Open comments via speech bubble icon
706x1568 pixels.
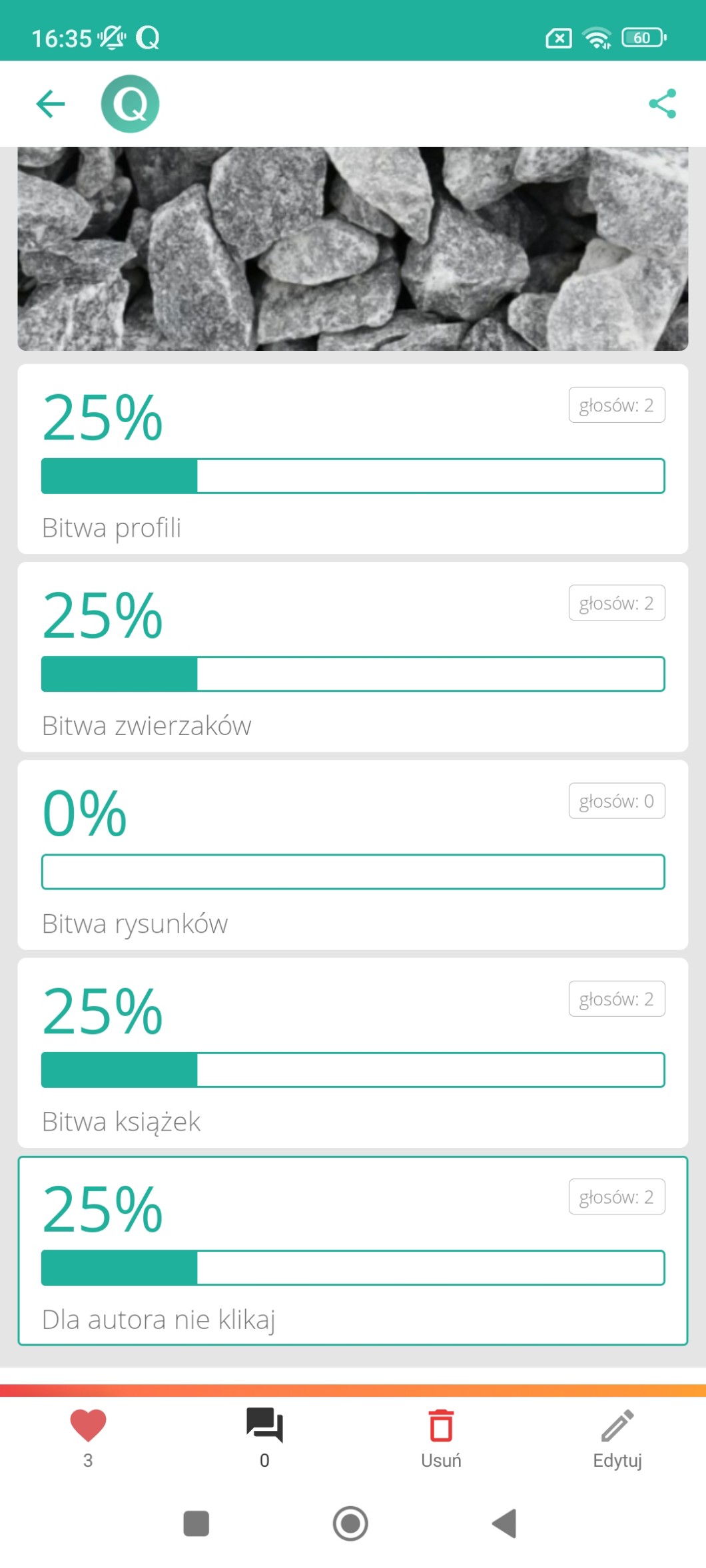[264, 1426]
